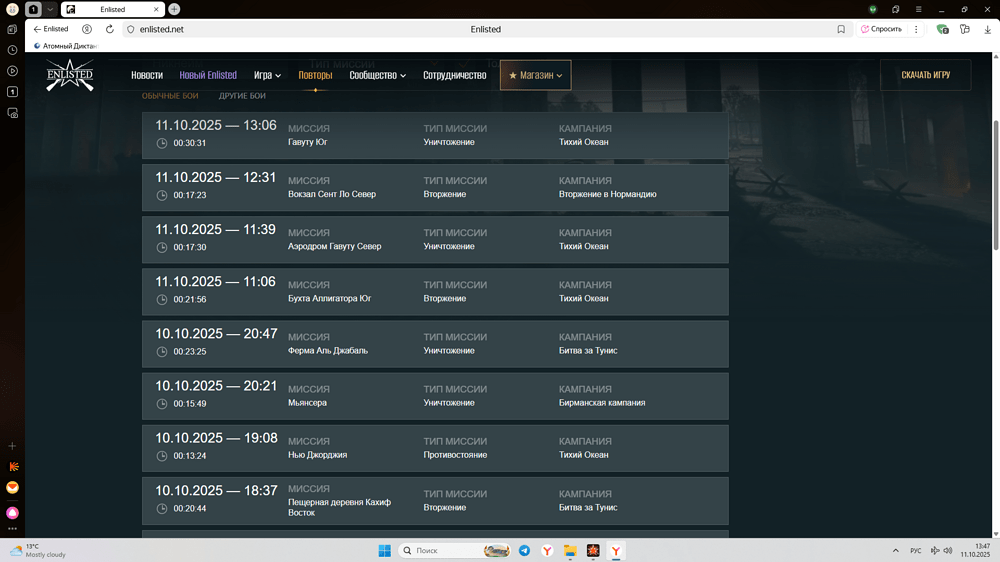
Task: Bookmark the page using the address bar icon
Action: coord(841,29)
